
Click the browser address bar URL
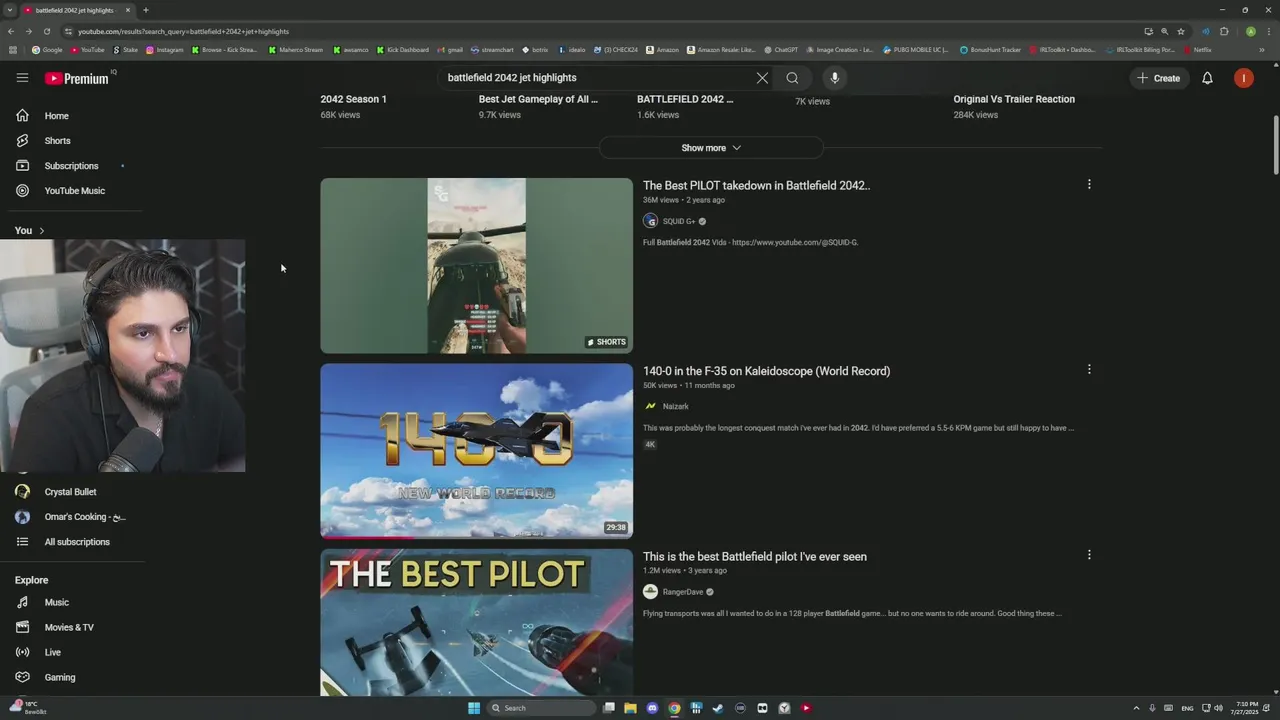point(183,31)
